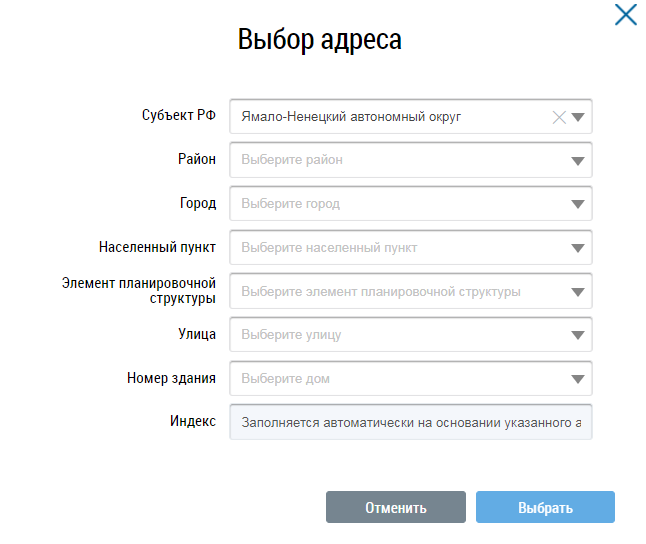Click the Индекс auto-filled field

[410, 422]
